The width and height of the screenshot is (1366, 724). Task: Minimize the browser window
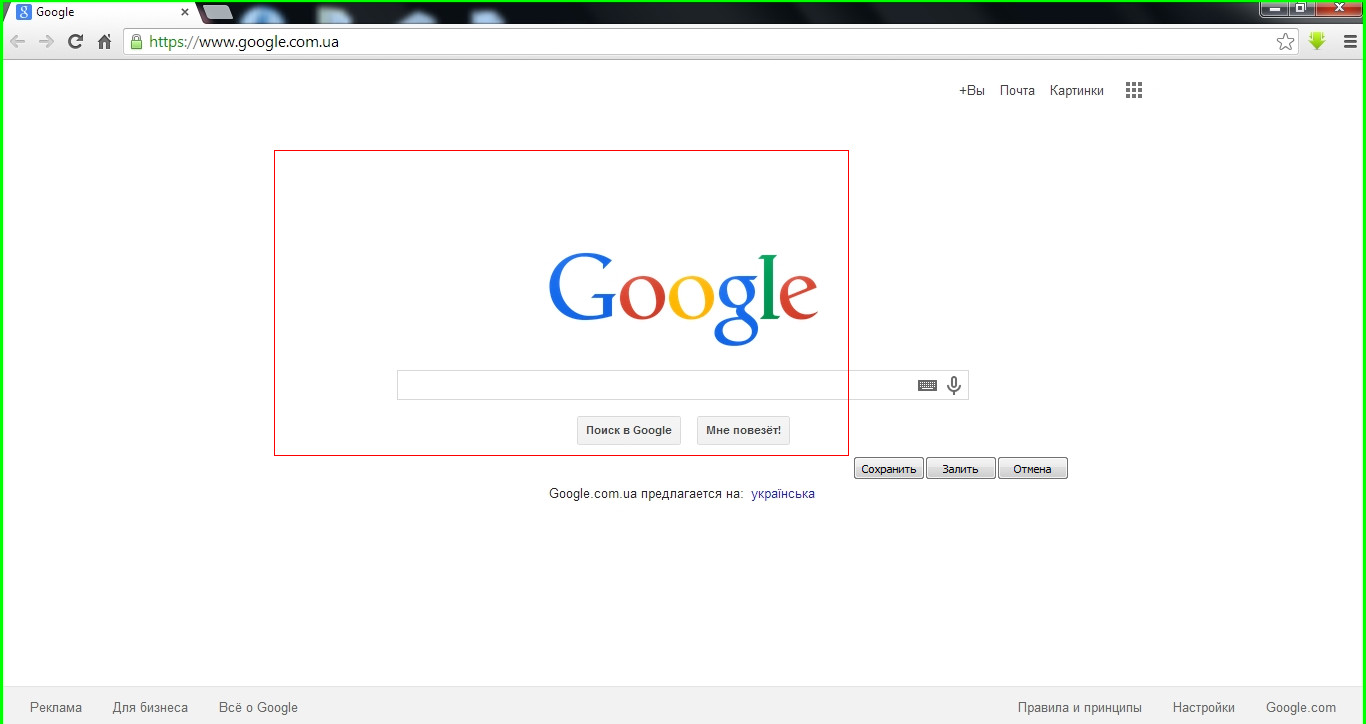[x=1273, y=8]
